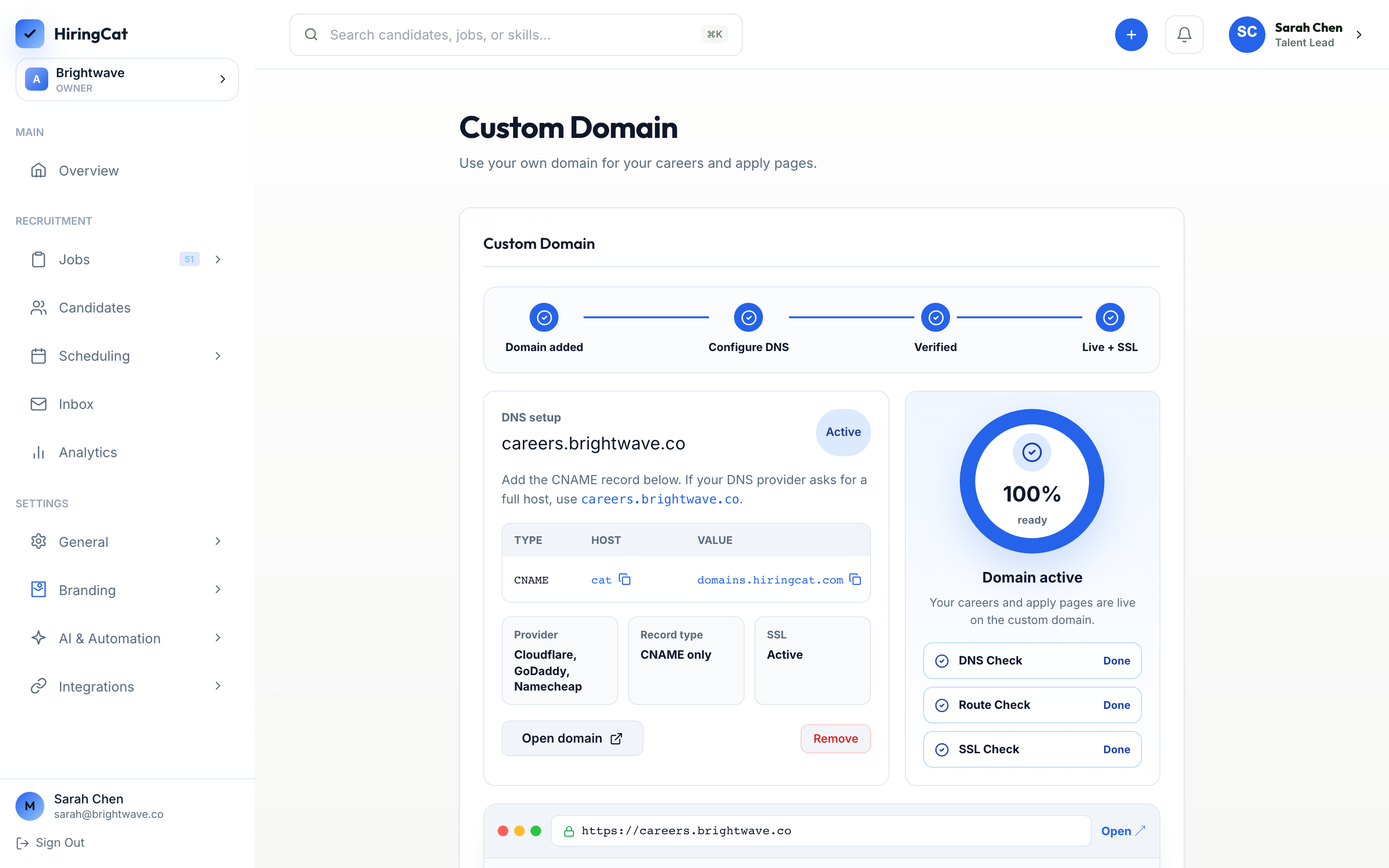Click the Branding icon
Screen dimensions: 1389x868
click(39, 590)
